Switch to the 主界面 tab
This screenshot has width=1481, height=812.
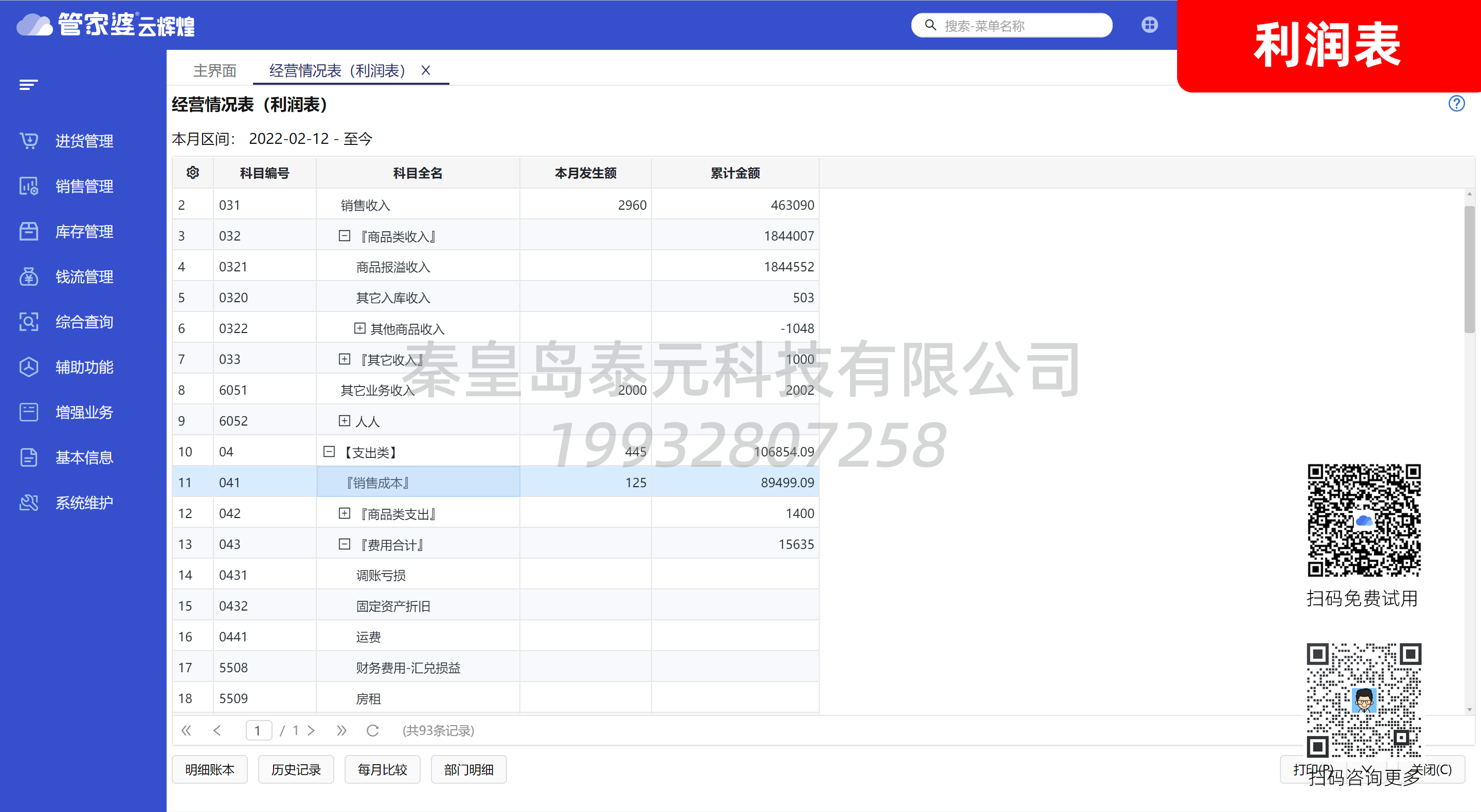click(x=215, y=71)
